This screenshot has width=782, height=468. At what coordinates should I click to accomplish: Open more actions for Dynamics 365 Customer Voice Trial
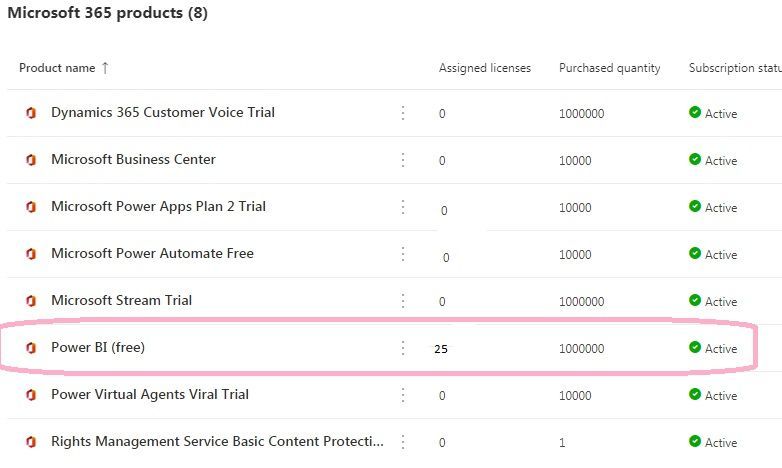403,113
